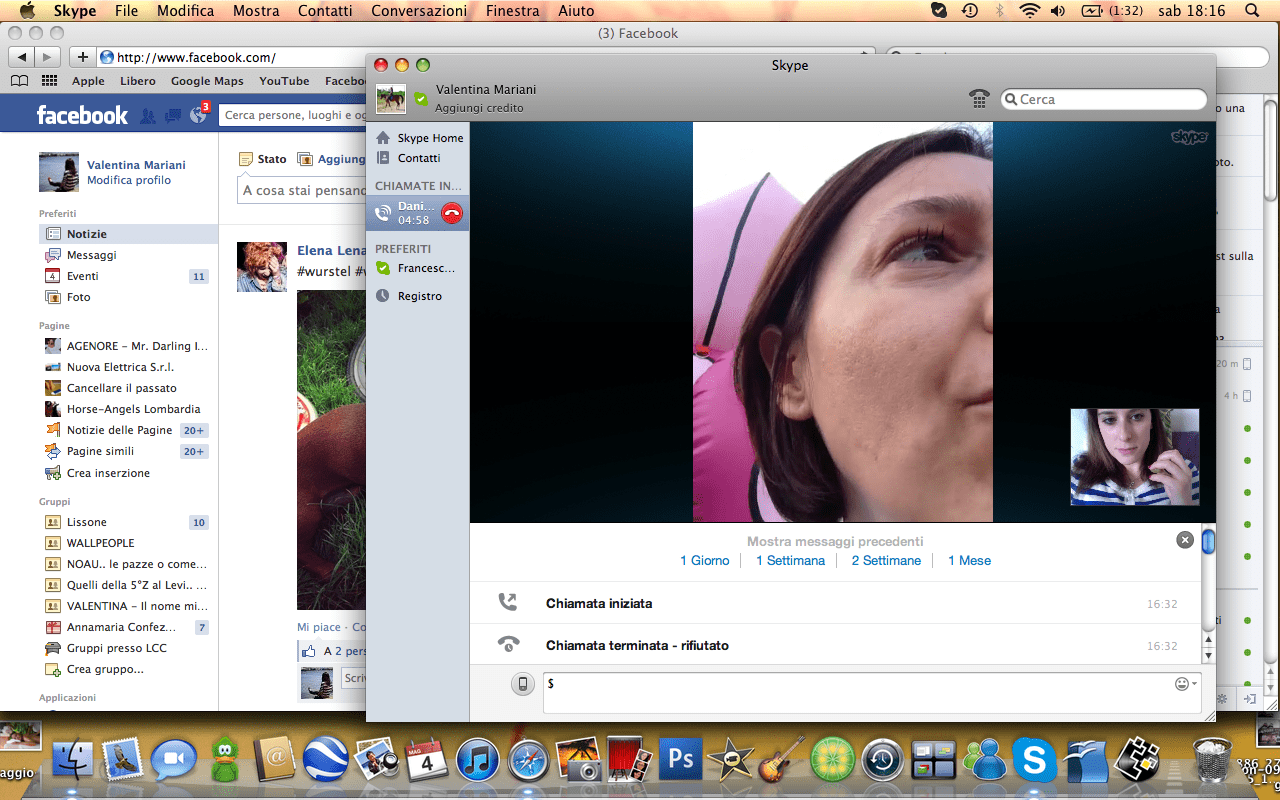Click Valentina Mariani's Skype profile avatar
Image resolution: width=1280 pixels, height=800 pixels.
pyautogui.click(x=391, y=99)
